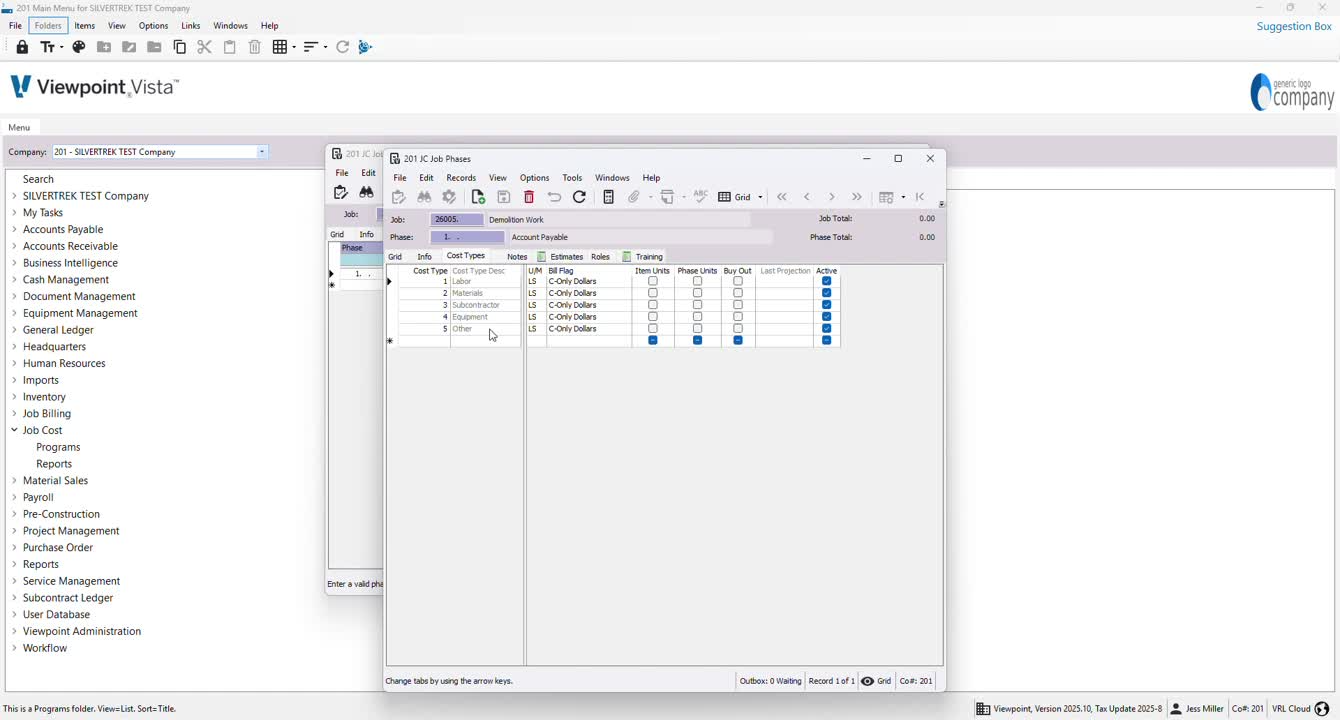Click the spell check ABC icon
The image size is (1340, 720).
(701, 197)
